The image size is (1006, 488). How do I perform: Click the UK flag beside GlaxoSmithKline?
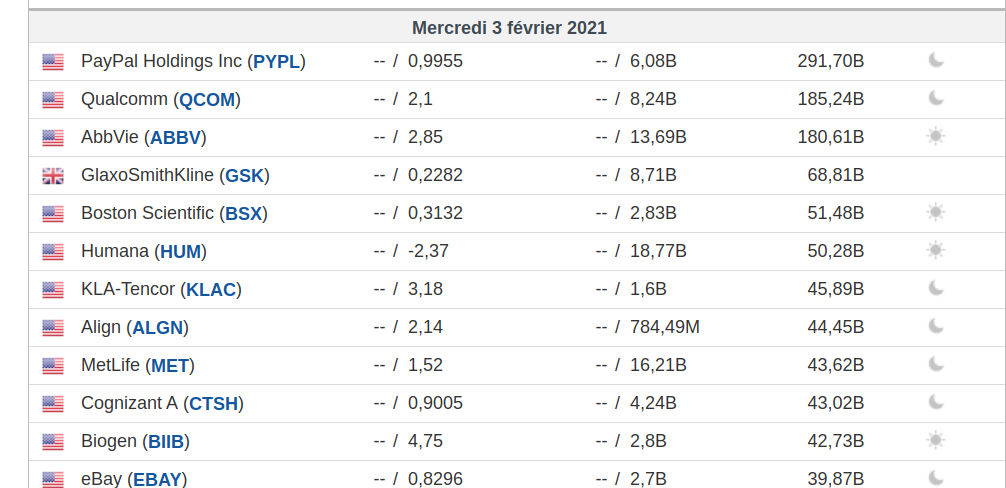tap(53, 176)
